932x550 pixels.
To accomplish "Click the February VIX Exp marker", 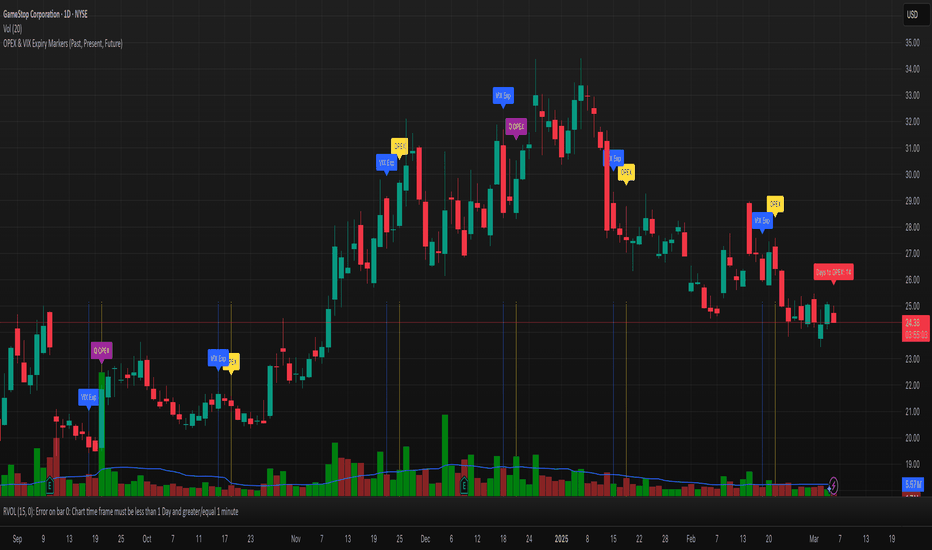I will [x=762, y=221].
